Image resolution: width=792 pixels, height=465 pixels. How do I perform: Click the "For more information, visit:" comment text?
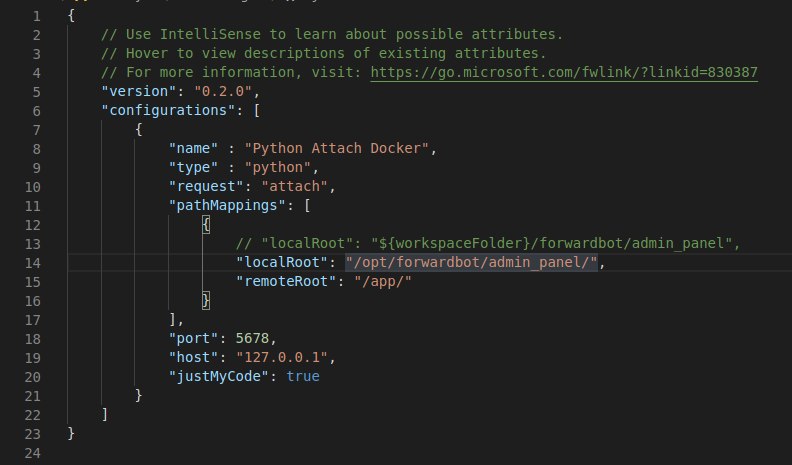(232, 73)
